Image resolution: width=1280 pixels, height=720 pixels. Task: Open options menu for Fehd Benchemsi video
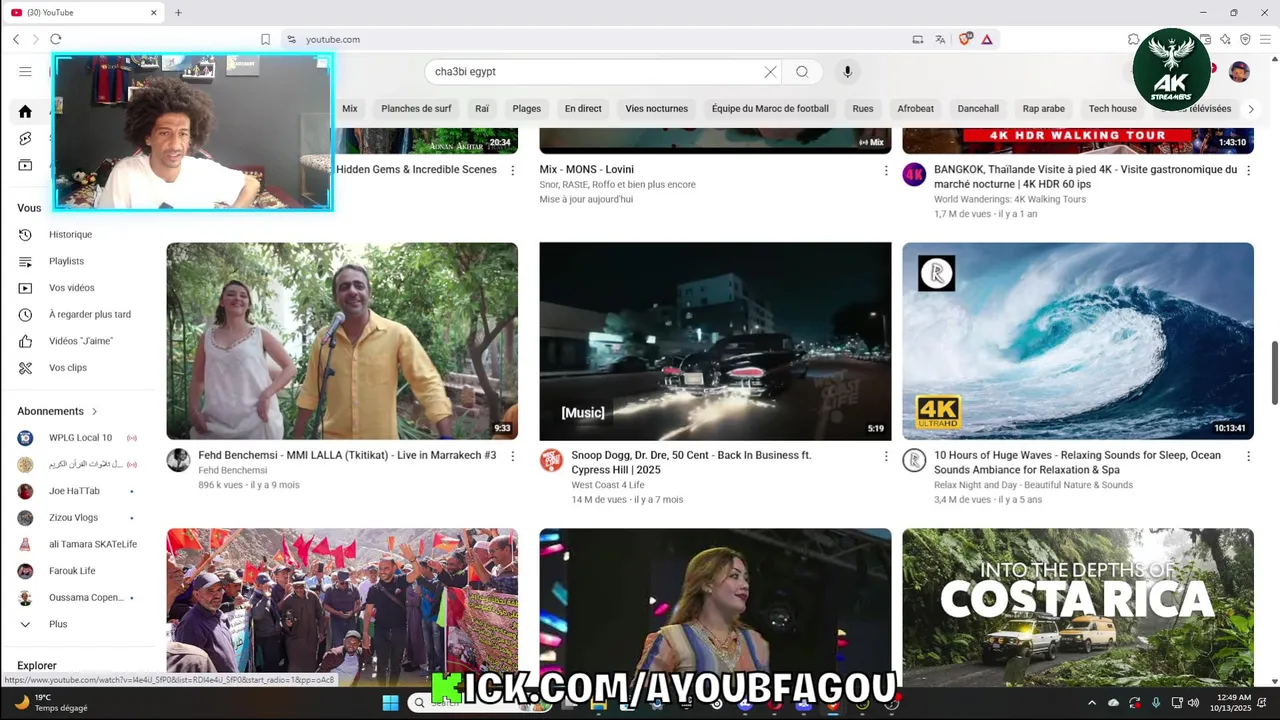tap(513, 456)
